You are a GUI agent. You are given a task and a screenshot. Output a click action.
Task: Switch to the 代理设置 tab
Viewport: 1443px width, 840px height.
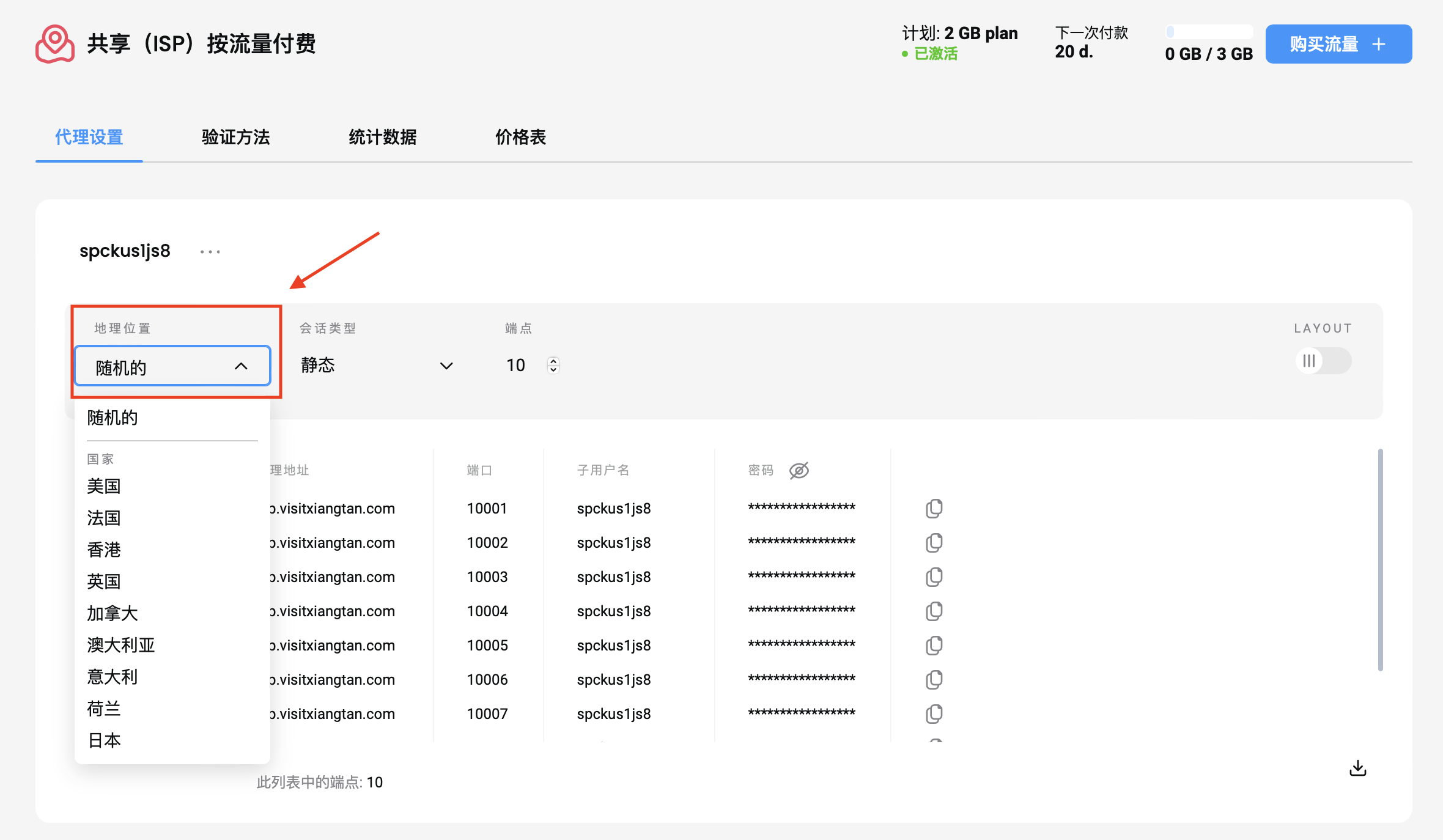(89, 137)
